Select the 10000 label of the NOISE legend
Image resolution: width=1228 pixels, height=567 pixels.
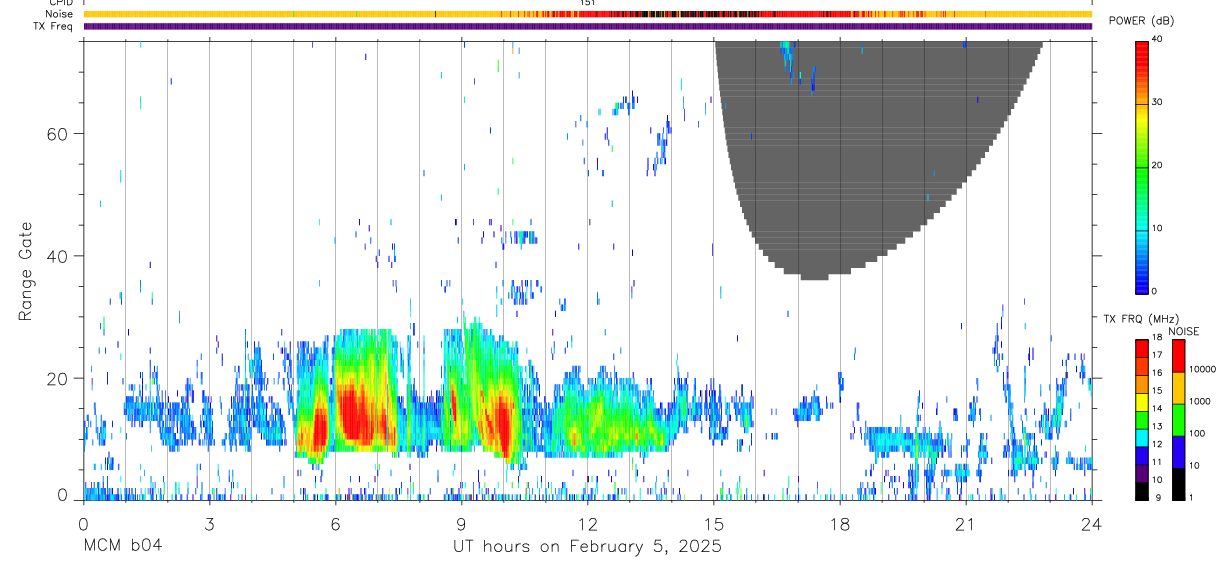[x=1203, y=369]
